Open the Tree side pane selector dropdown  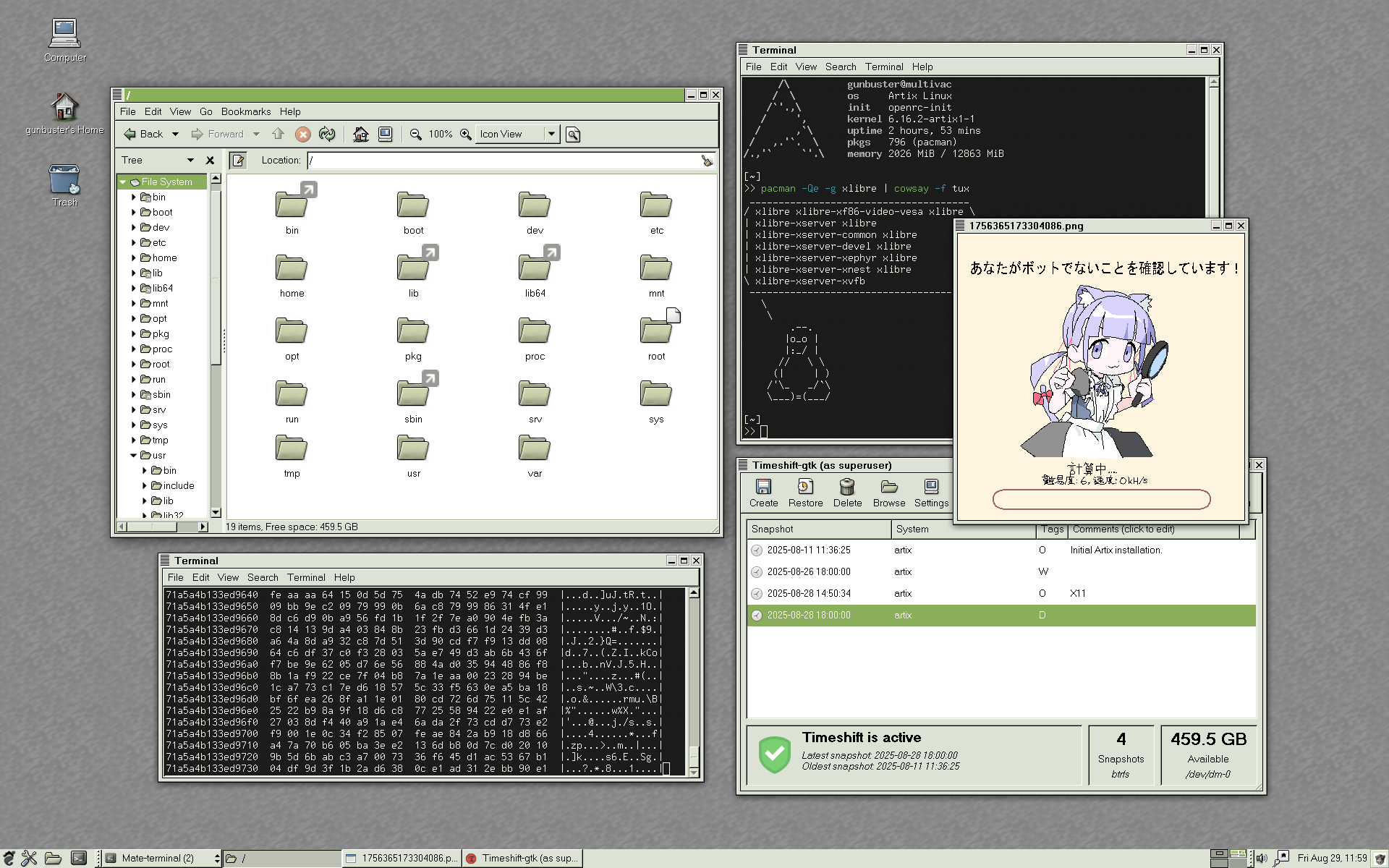[x=190, y=160]
